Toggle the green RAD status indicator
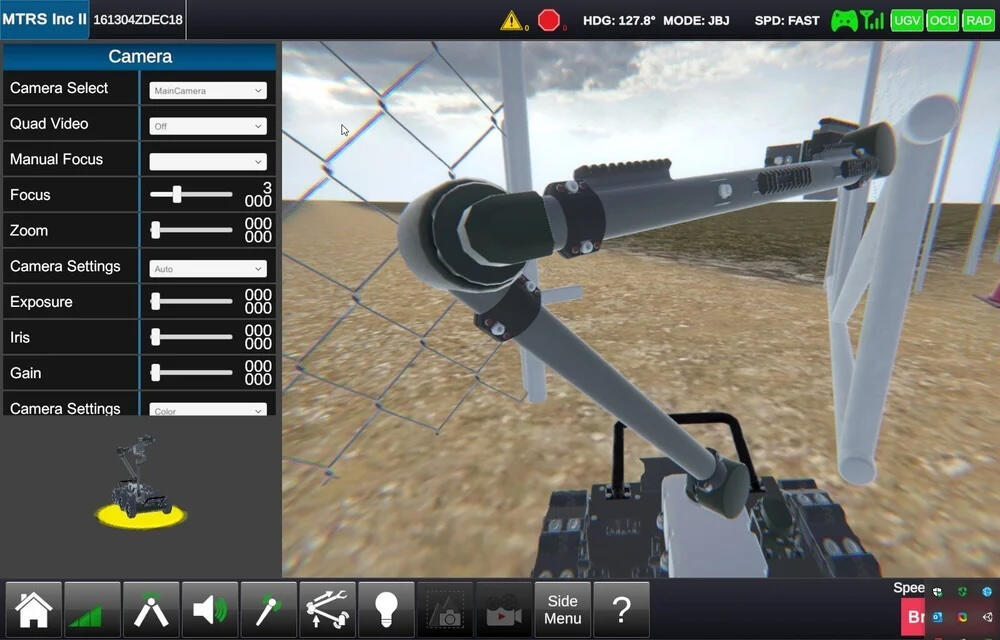The image size is (1000, 640). [978, 20]
